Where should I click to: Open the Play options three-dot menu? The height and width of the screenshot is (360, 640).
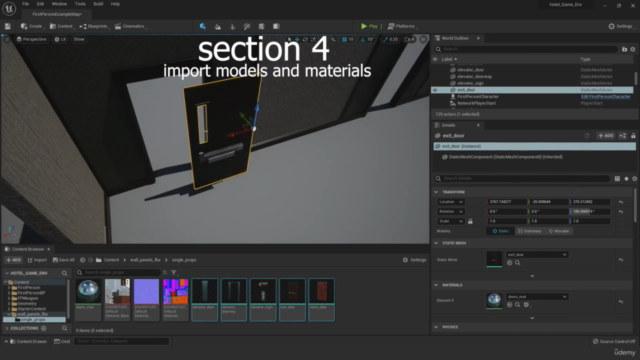tap(381, 26)
